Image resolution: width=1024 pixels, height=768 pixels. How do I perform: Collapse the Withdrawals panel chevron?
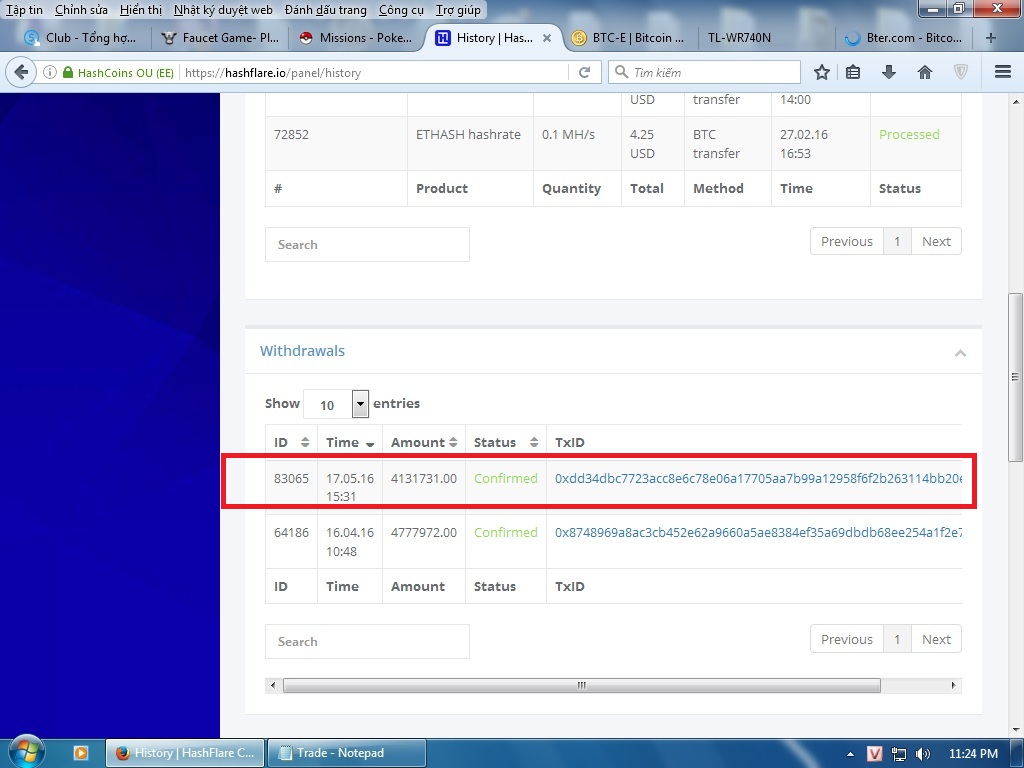(x=960, y=353)
